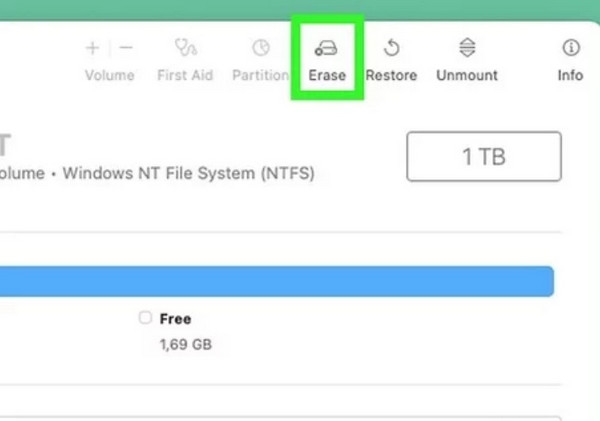600x421 pixels.
Task: Click the Partition label
Action: [x=261, y=75]
